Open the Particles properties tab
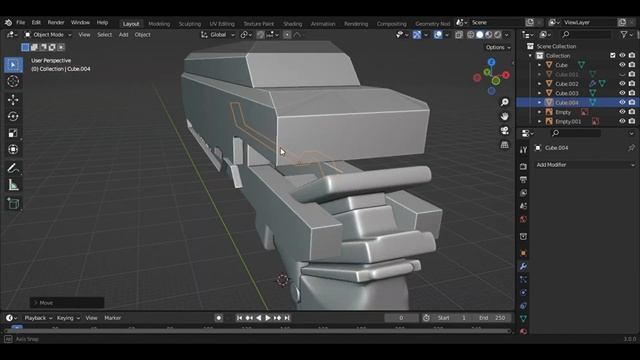The height and width of the screenshot is (360, 640). click(x=523, y=280)
